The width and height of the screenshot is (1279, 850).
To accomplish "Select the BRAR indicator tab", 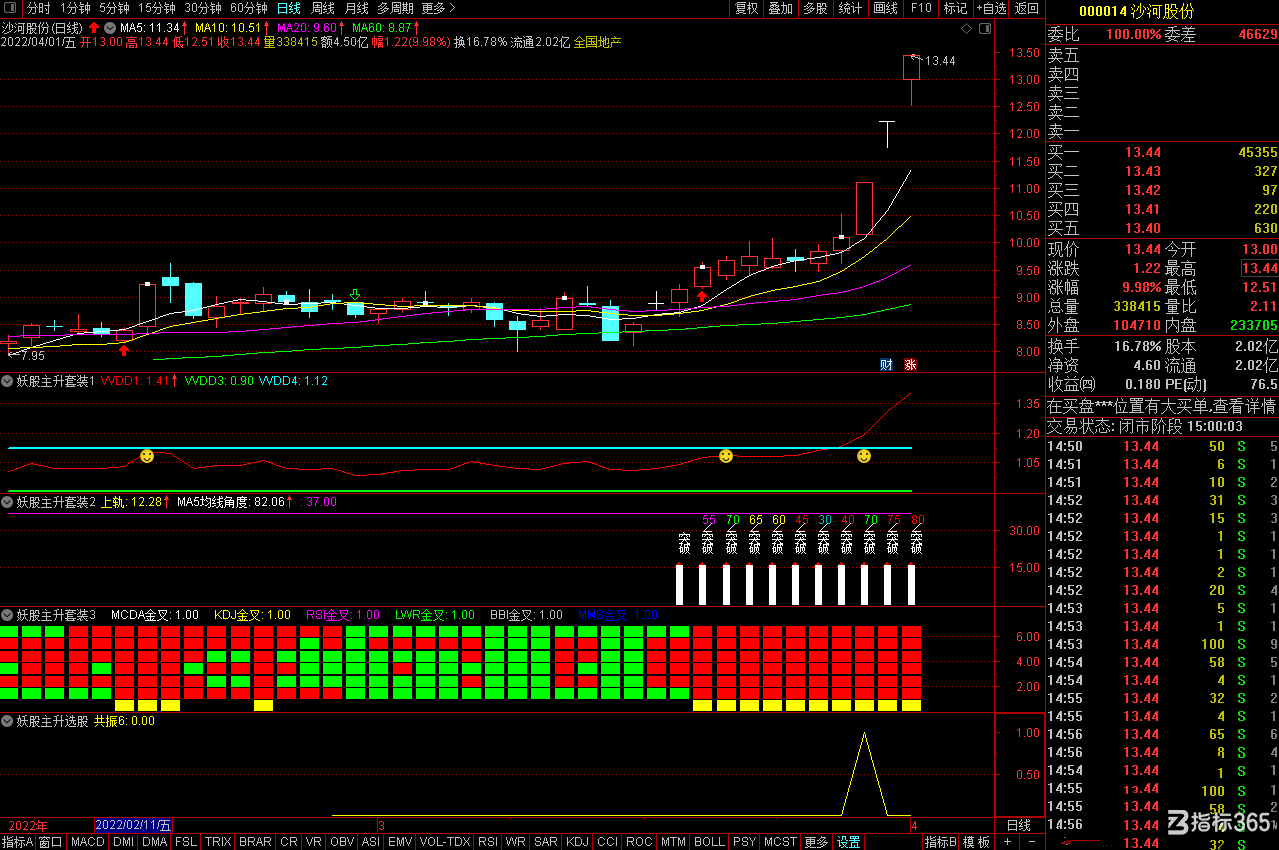I will tap(255, 842).
